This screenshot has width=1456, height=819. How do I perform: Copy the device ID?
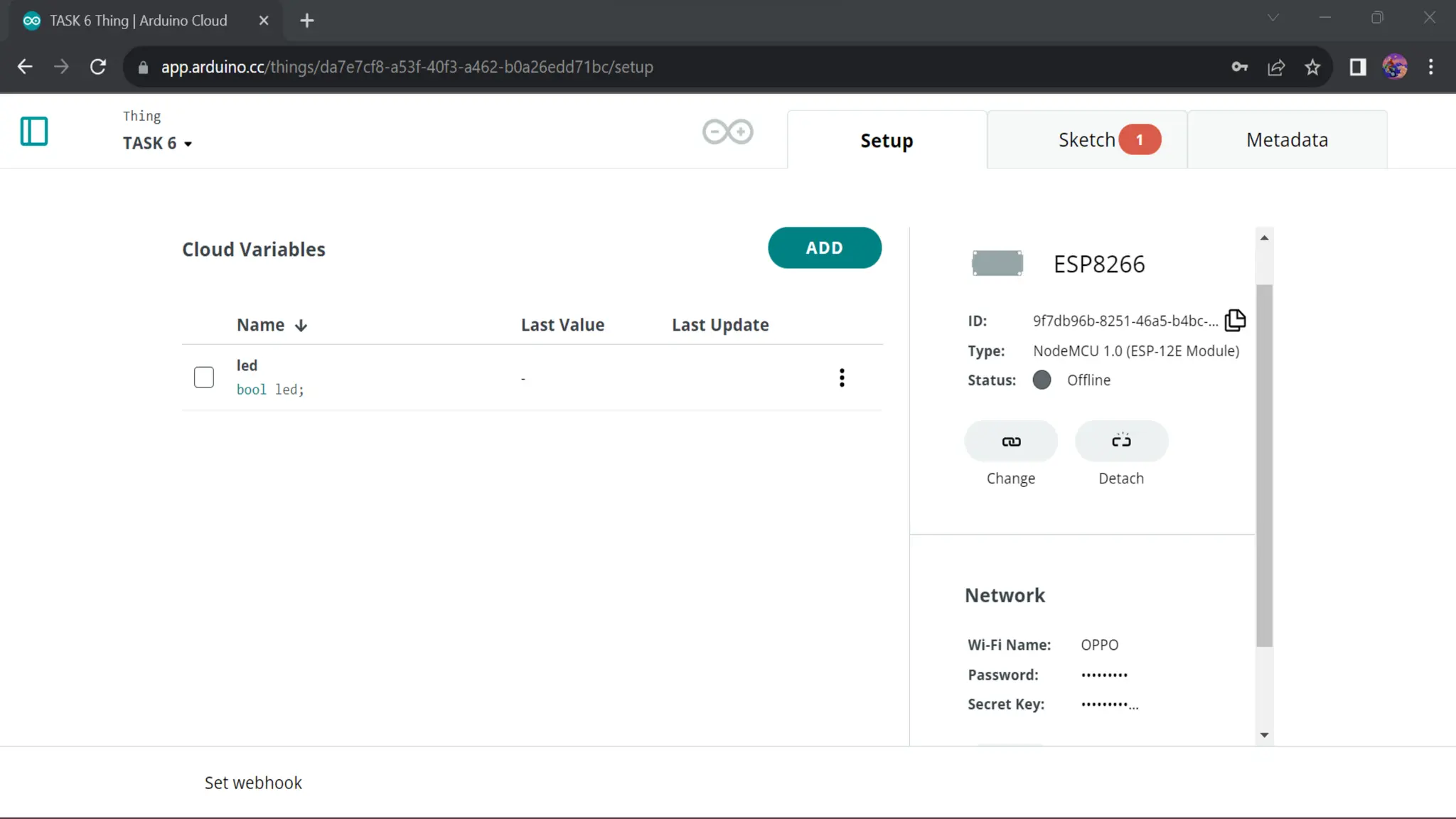pos(1235,321)
